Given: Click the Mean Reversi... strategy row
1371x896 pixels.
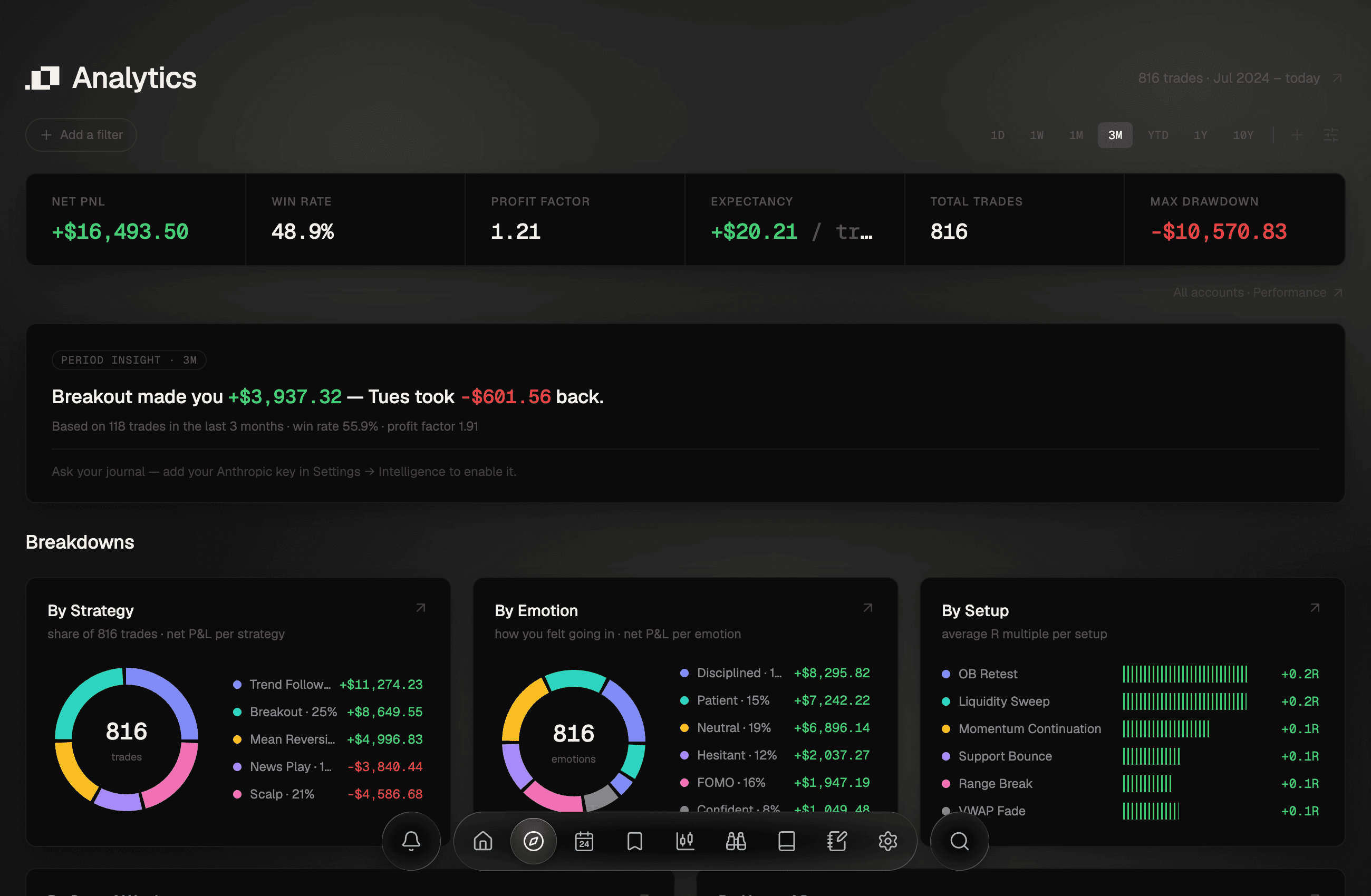Looking at the screenshot, I should [x=327, y=739].
